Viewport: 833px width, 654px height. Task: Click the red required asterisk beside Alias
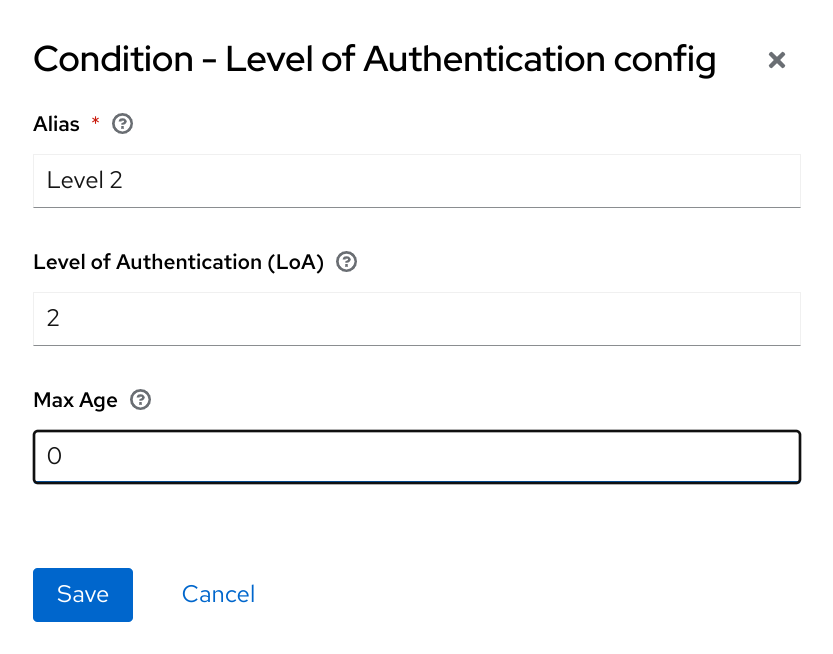click(96, 122)
